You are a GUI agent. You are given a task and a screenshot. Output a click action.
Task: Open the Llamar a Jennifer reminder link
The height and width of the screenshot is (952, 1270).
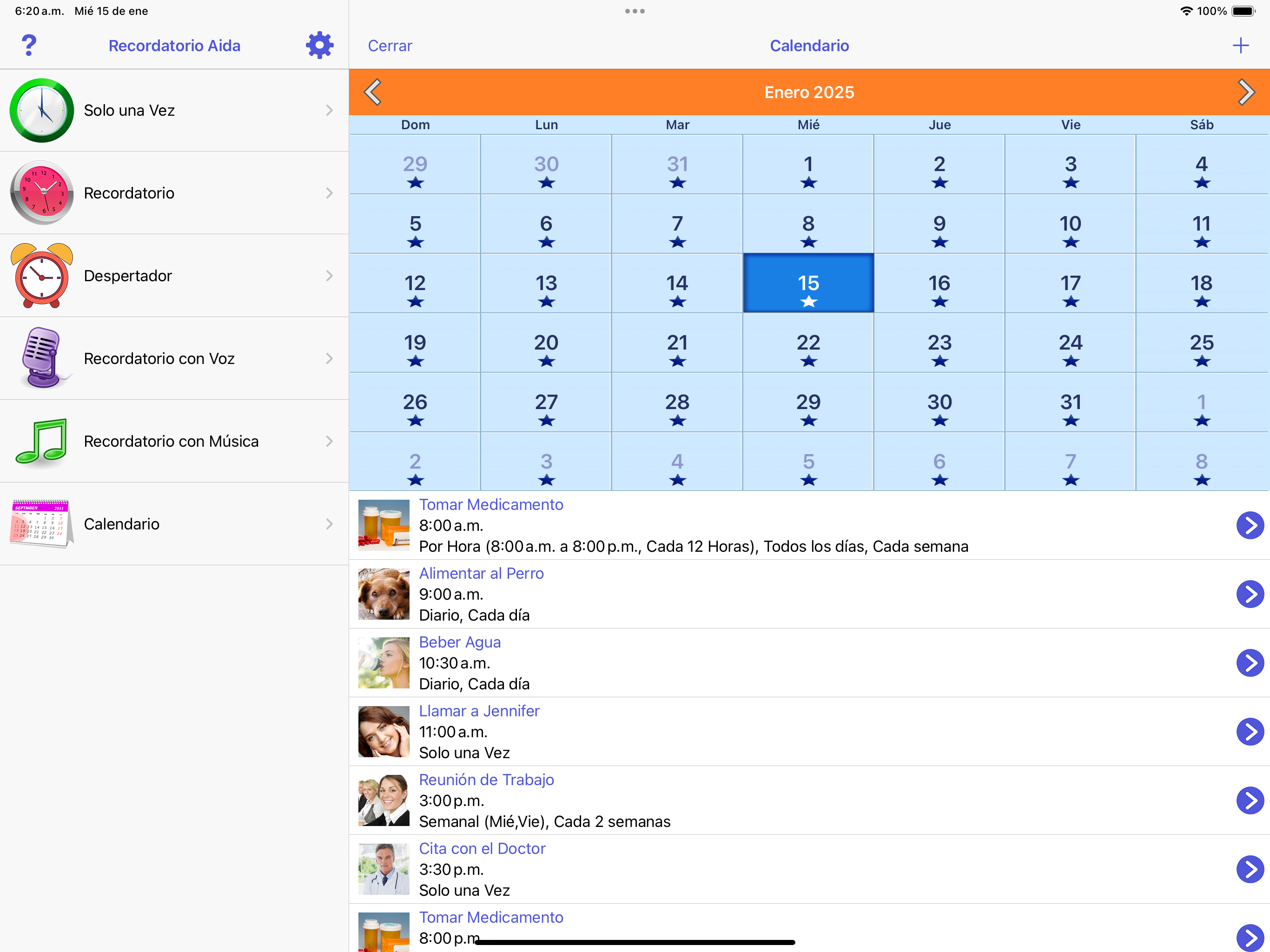pos(479,711)
